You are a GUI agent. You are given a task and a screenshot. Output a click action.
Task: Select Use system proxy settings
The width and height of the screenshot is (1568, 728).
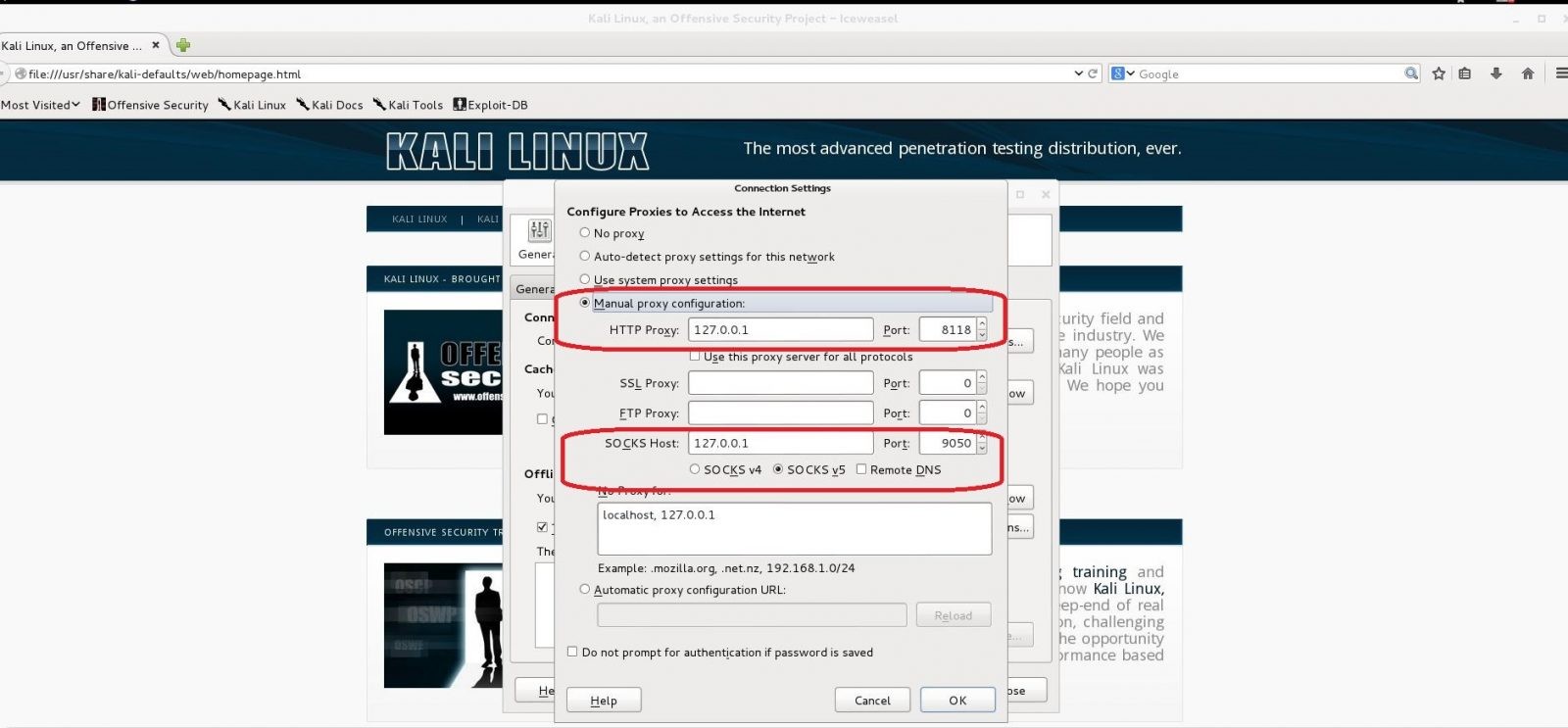click(585, 279)
